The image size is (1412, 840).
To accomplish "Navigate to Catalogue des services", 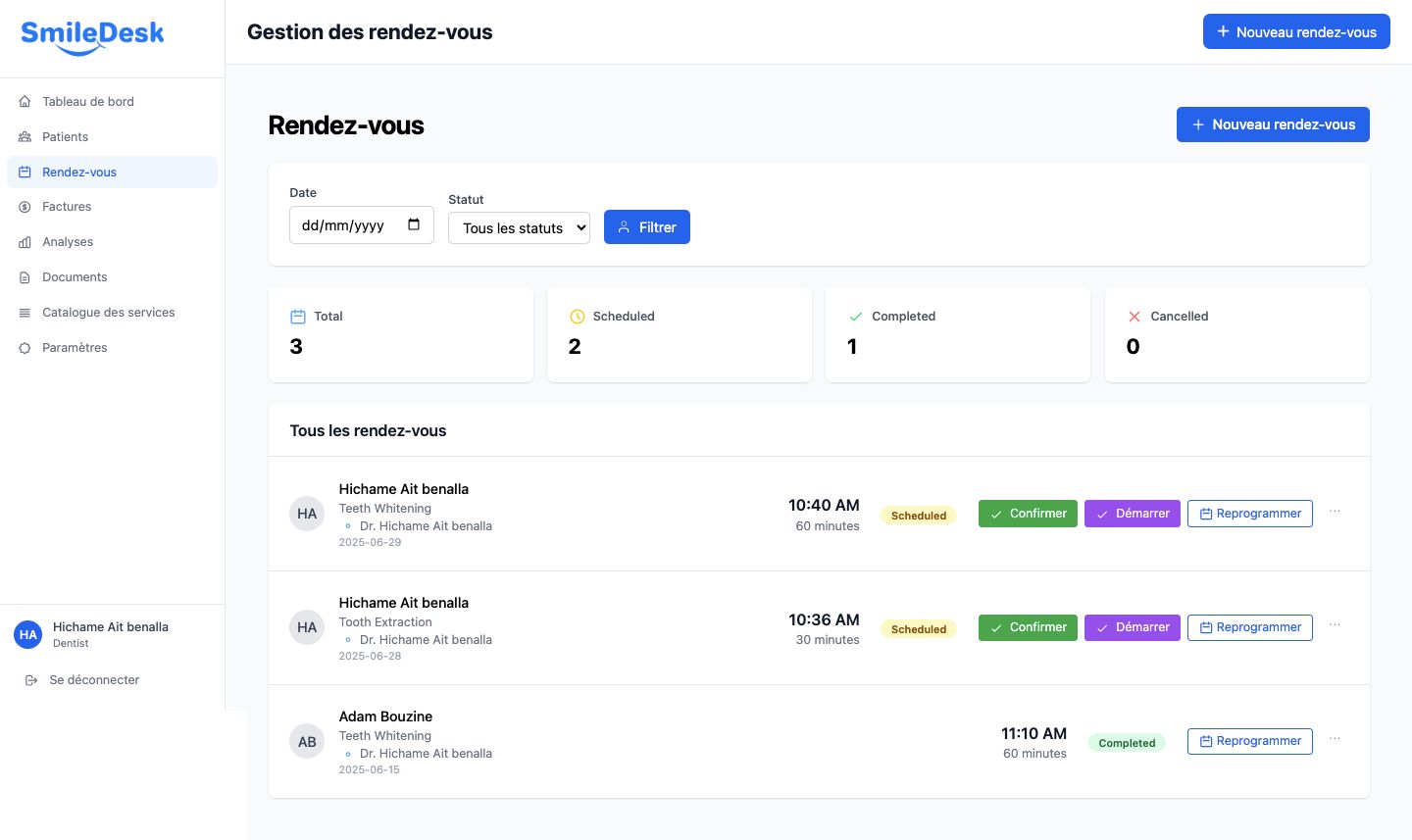I will [108, 313].
